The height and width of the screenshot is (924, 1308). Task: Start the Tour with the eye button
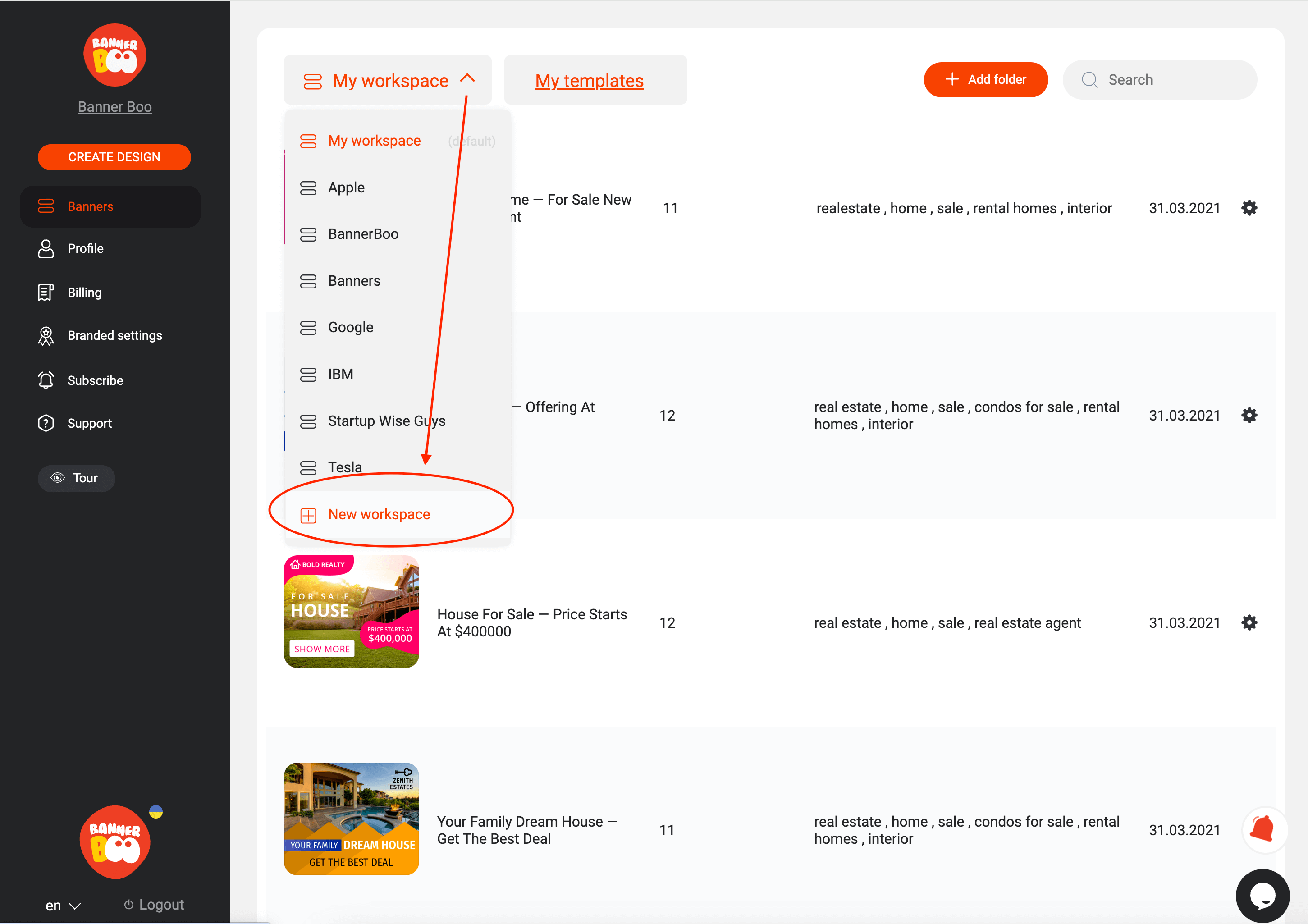click(x=76, y=478)
